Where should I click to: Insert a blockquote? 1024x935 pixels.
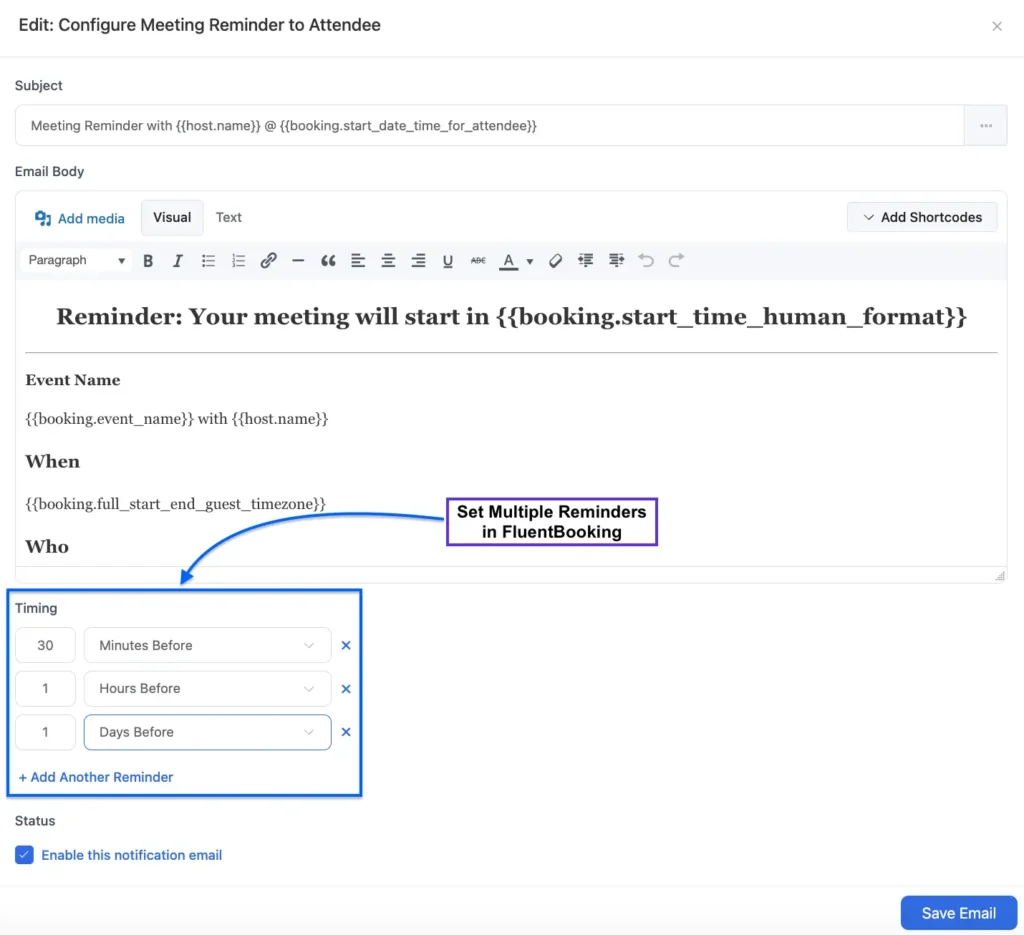pyautogui.click(x=328, y=260)
